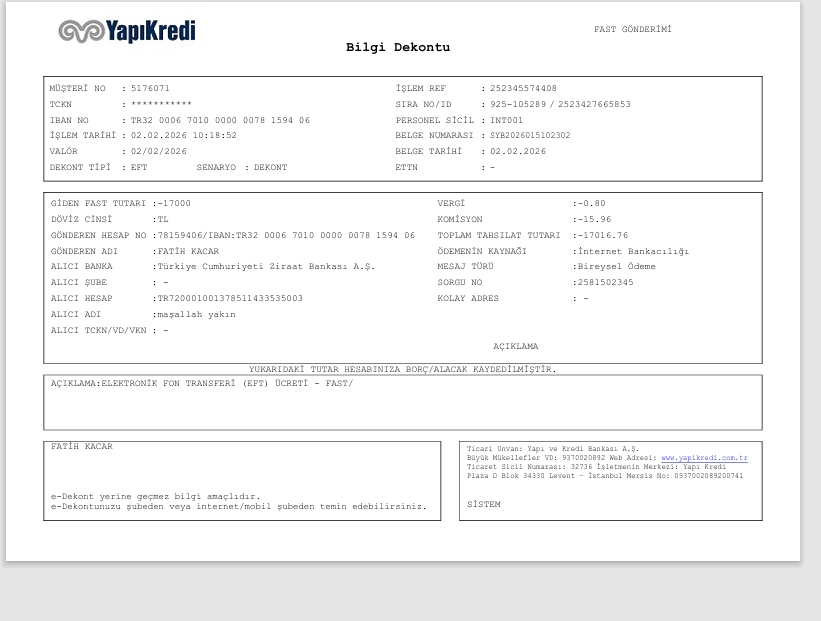Click the SİSTEM label in the footer box
821x621 pixels.
(x=484, y=504)
